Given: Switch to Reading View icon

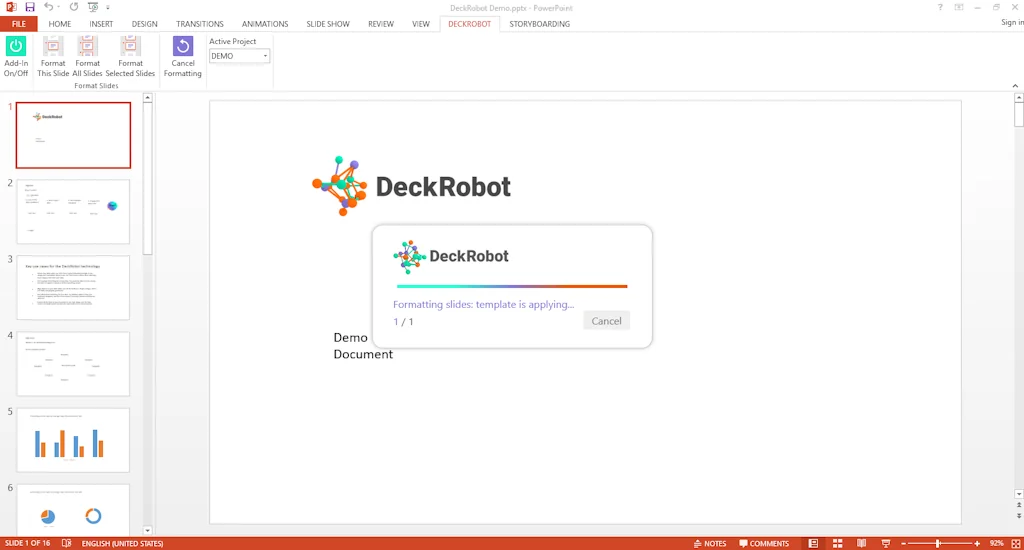Looking at the screenshot, I should 861,543.
